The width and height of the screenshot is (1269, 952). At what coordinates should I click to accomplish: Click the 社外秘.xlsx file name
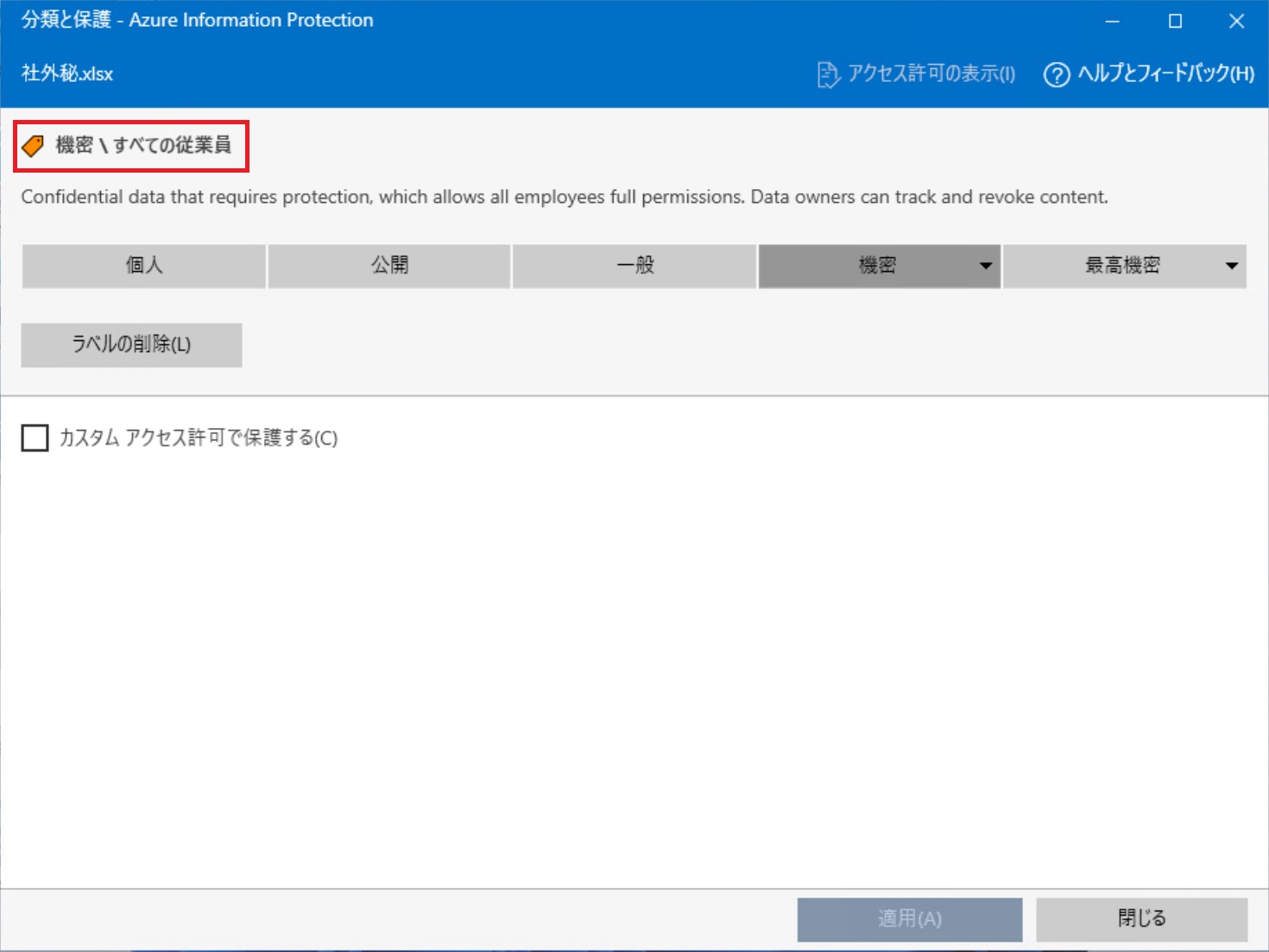[x=67, y=74]
